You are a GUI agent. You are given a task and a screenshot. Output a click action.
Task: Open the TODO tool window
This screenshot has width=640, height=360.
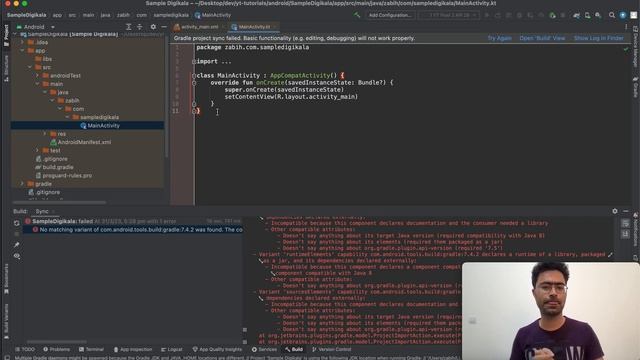25,349
